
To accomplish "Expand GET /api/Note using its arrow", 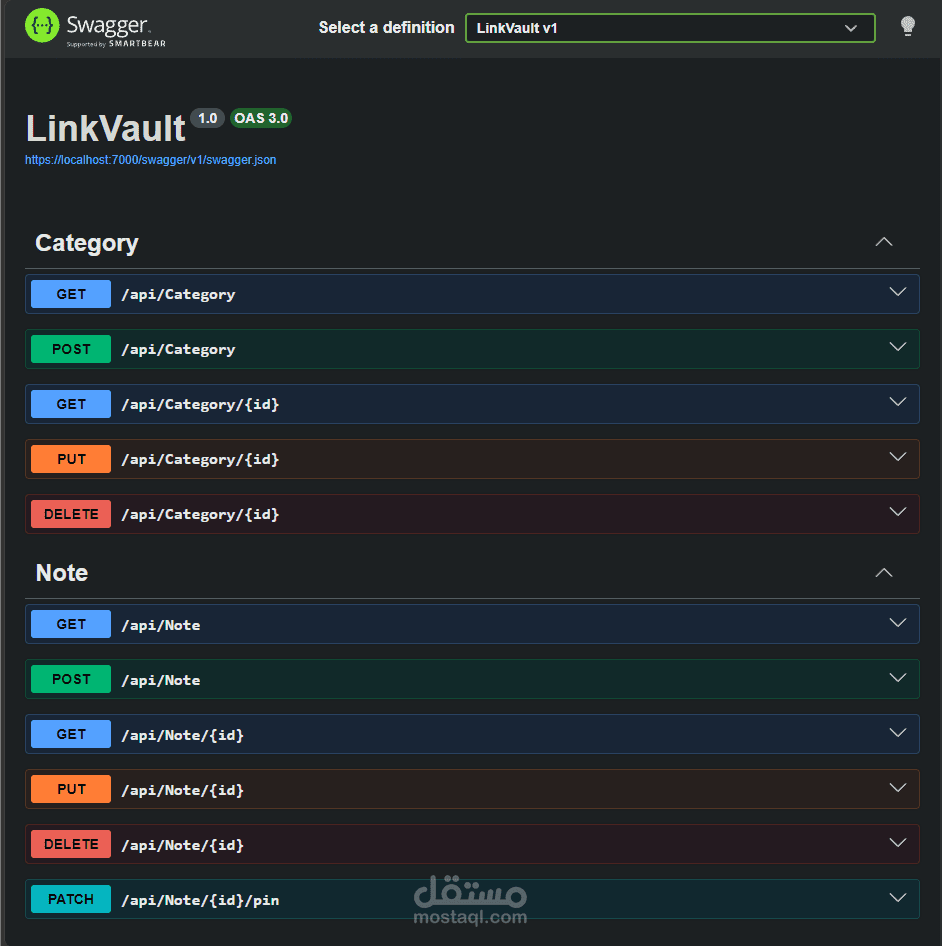I will pyautogui.click(x=898, y=623).
